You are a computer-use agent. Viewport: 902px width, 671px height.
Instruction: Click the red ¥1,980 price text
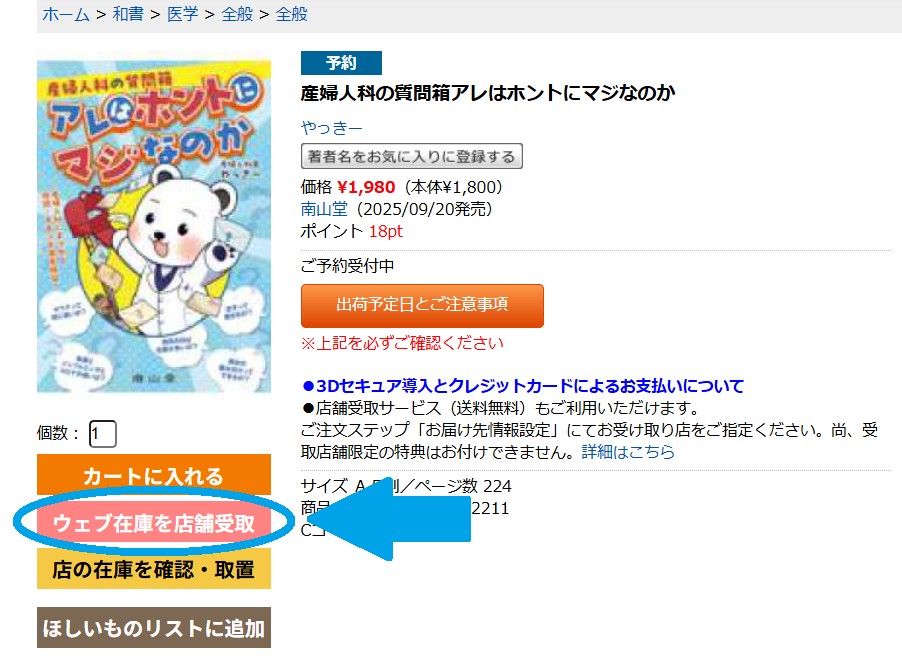click(x=366, y=187)
